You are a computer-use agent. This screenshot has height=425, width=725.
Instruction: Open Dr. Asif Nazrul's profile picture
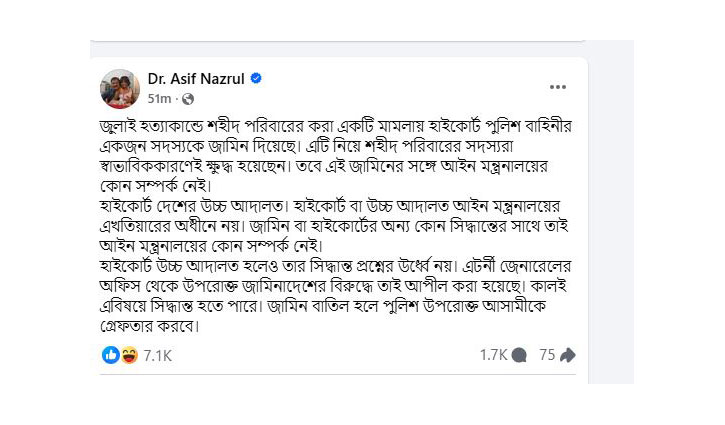tap(119, 89)
